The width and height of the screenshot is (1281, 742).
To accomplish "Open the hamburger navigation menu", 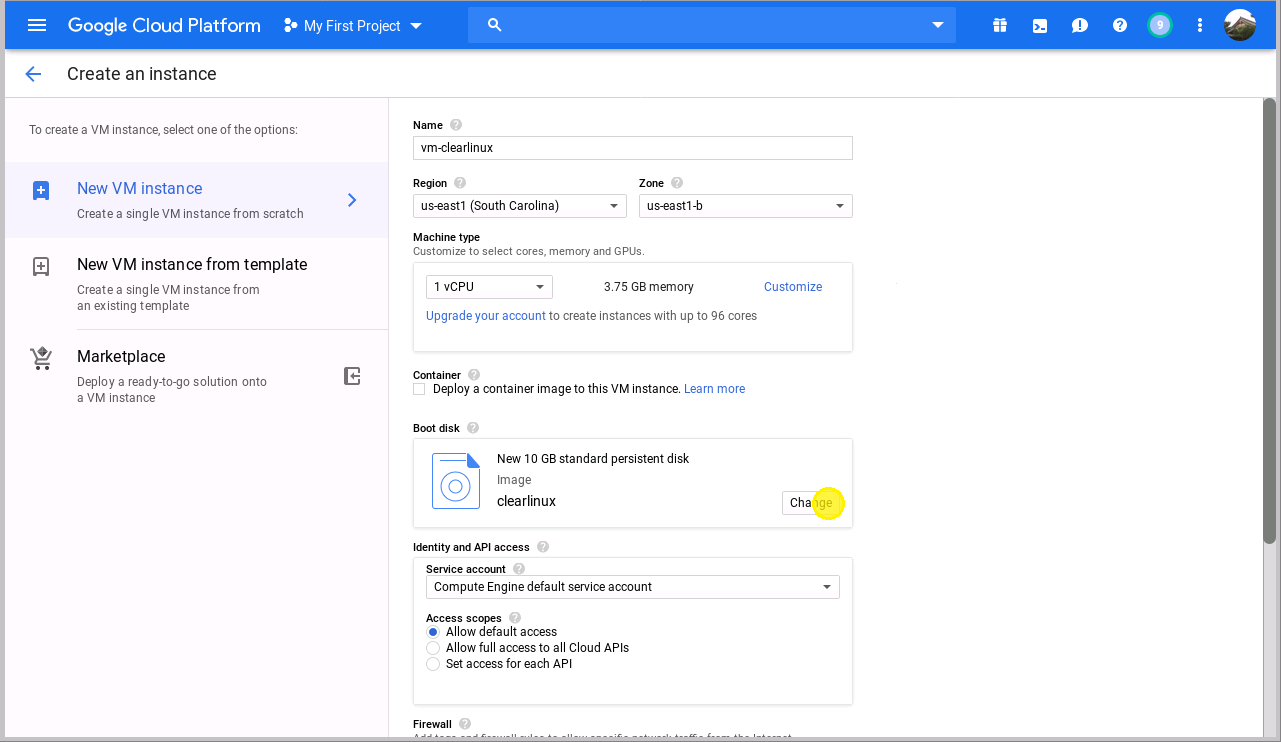I will [37, 25].
